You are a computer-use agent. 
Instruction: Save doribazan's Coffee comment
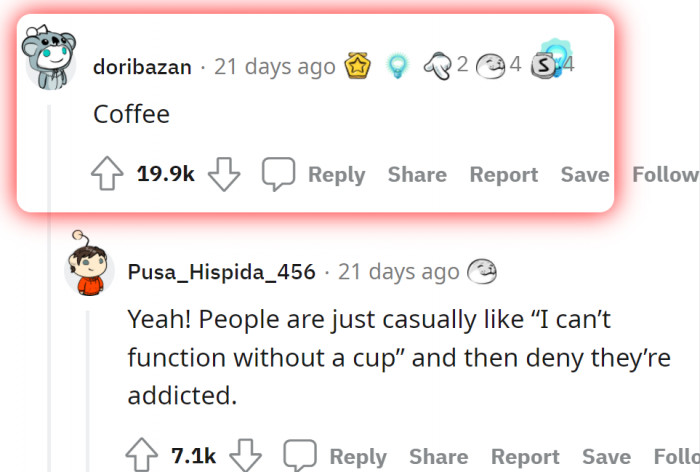[x=585, y=175]
